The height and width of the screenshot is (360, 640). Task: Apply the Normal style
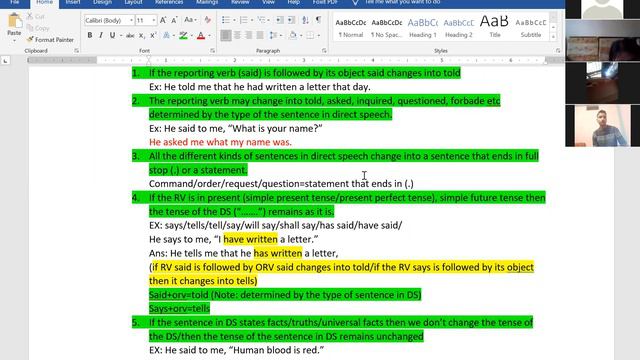[351, 28]
